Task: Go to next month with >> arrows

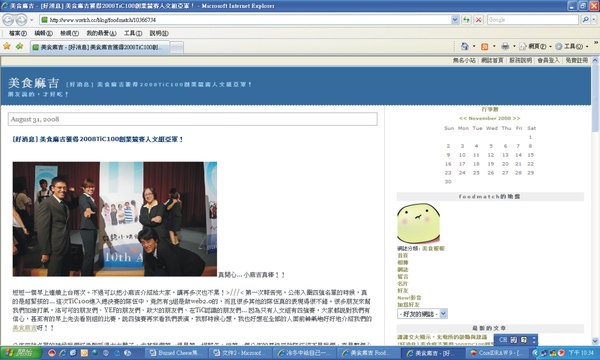Action: tap(517, 119)
